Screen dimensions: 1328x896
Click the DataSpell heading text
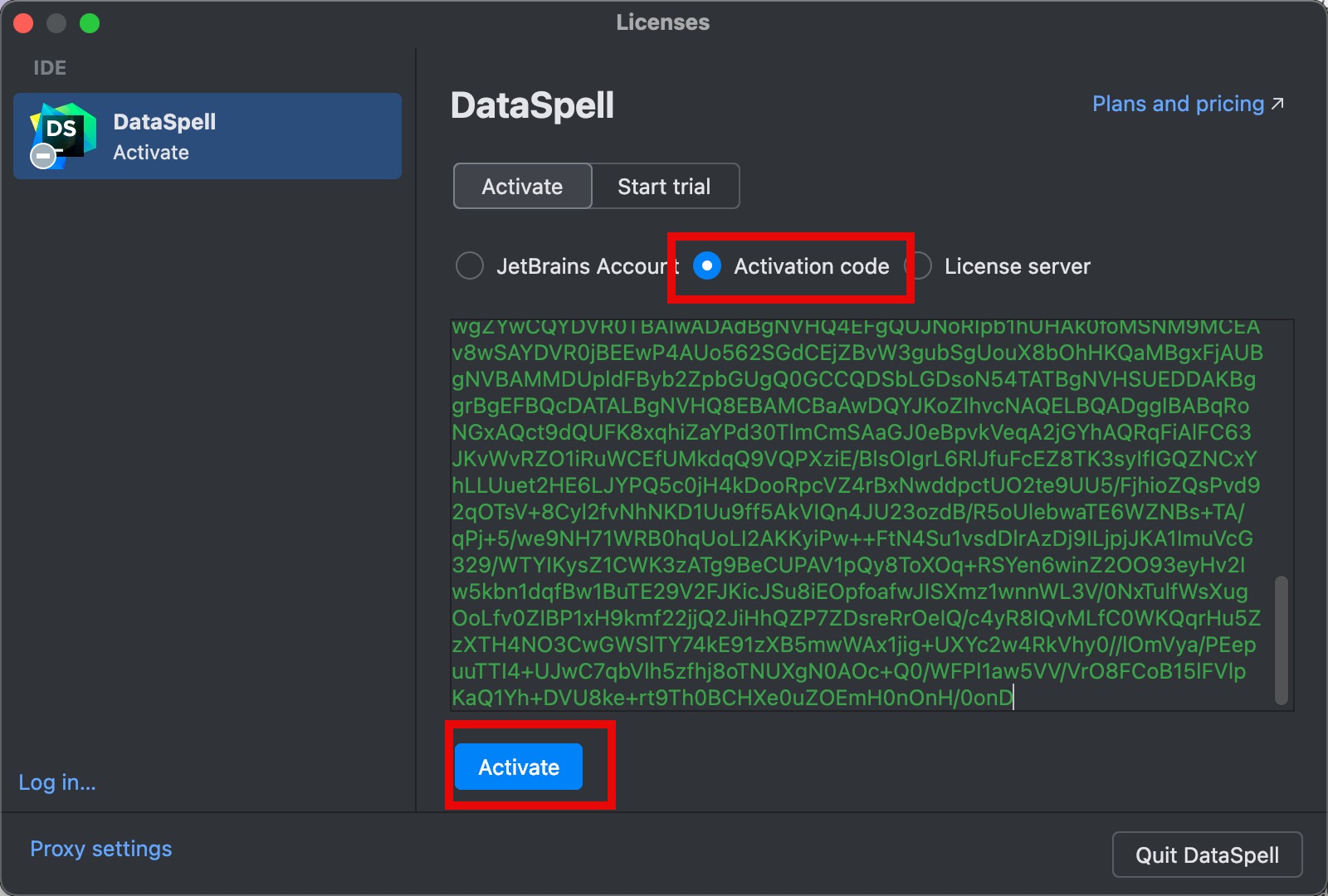pyautogui.click(x=532, y=105)
